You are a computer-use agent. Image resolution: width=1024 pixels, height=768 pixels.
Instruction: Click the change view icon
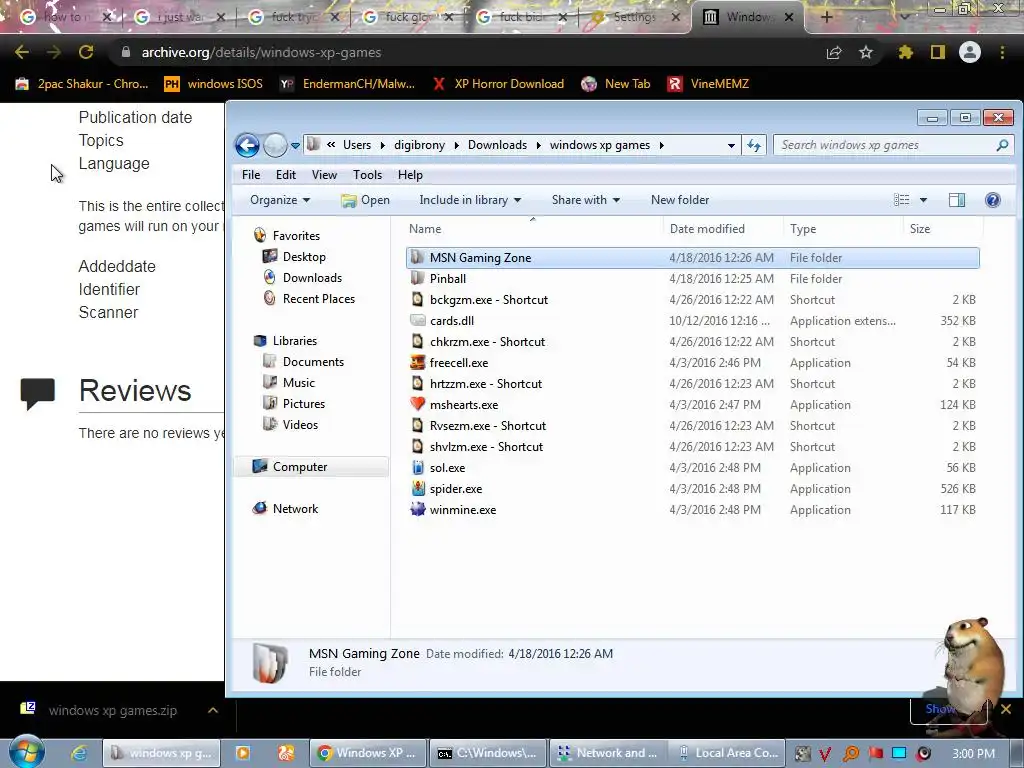coord(901,200)
